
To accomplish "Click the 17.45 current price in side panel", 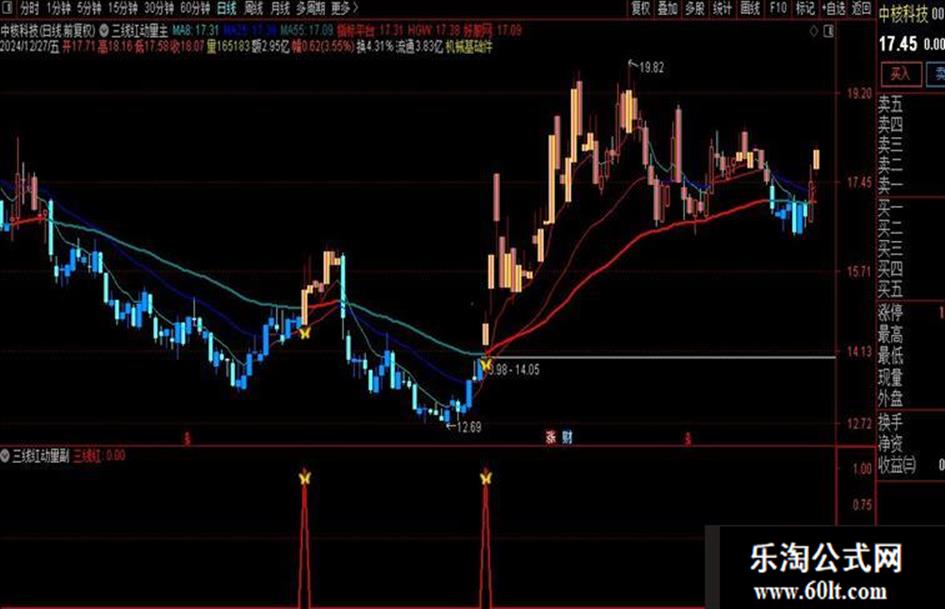I will tap(897, 44).
